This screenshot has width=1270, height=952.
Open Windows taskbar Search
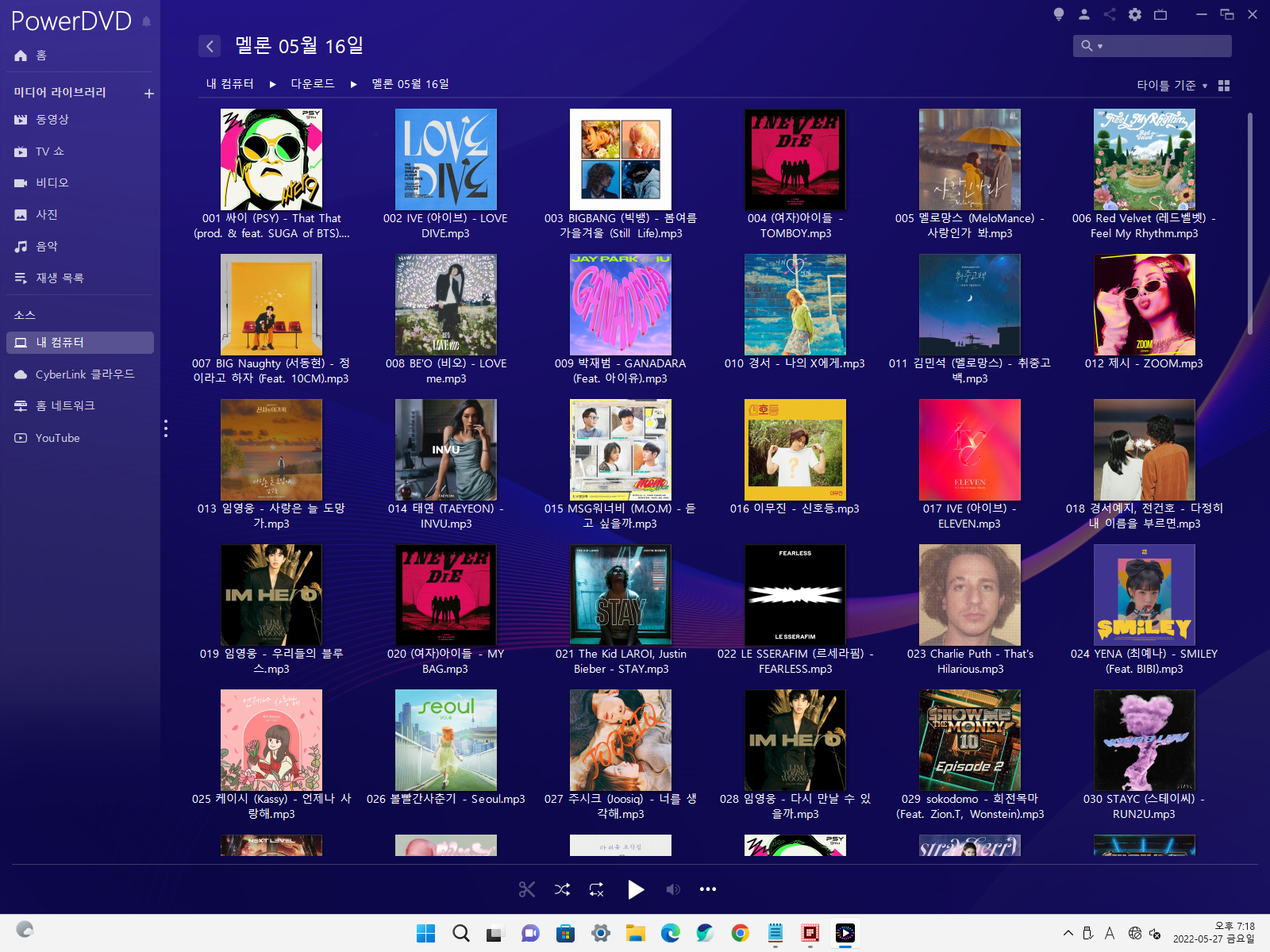pyautogui.click(x=461, y=933)
